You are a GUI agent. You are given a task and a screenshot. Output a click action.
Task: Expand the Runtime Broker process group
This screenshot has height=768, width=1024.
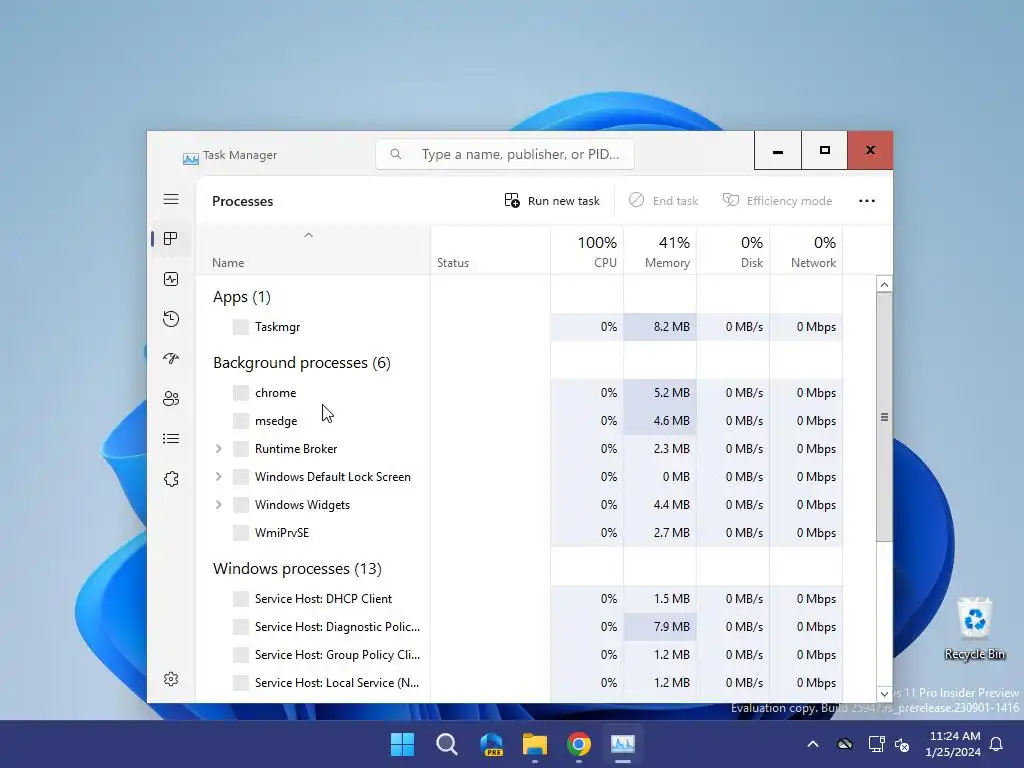tap(219, 449)
